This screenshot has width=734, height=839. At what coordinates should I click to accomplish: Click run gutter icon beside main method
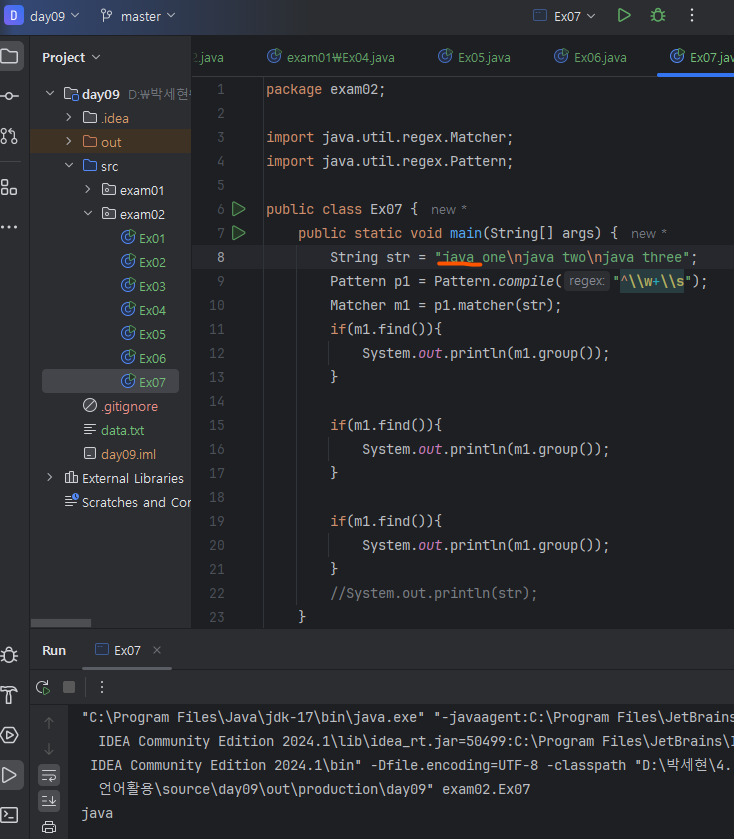[238, 233]
